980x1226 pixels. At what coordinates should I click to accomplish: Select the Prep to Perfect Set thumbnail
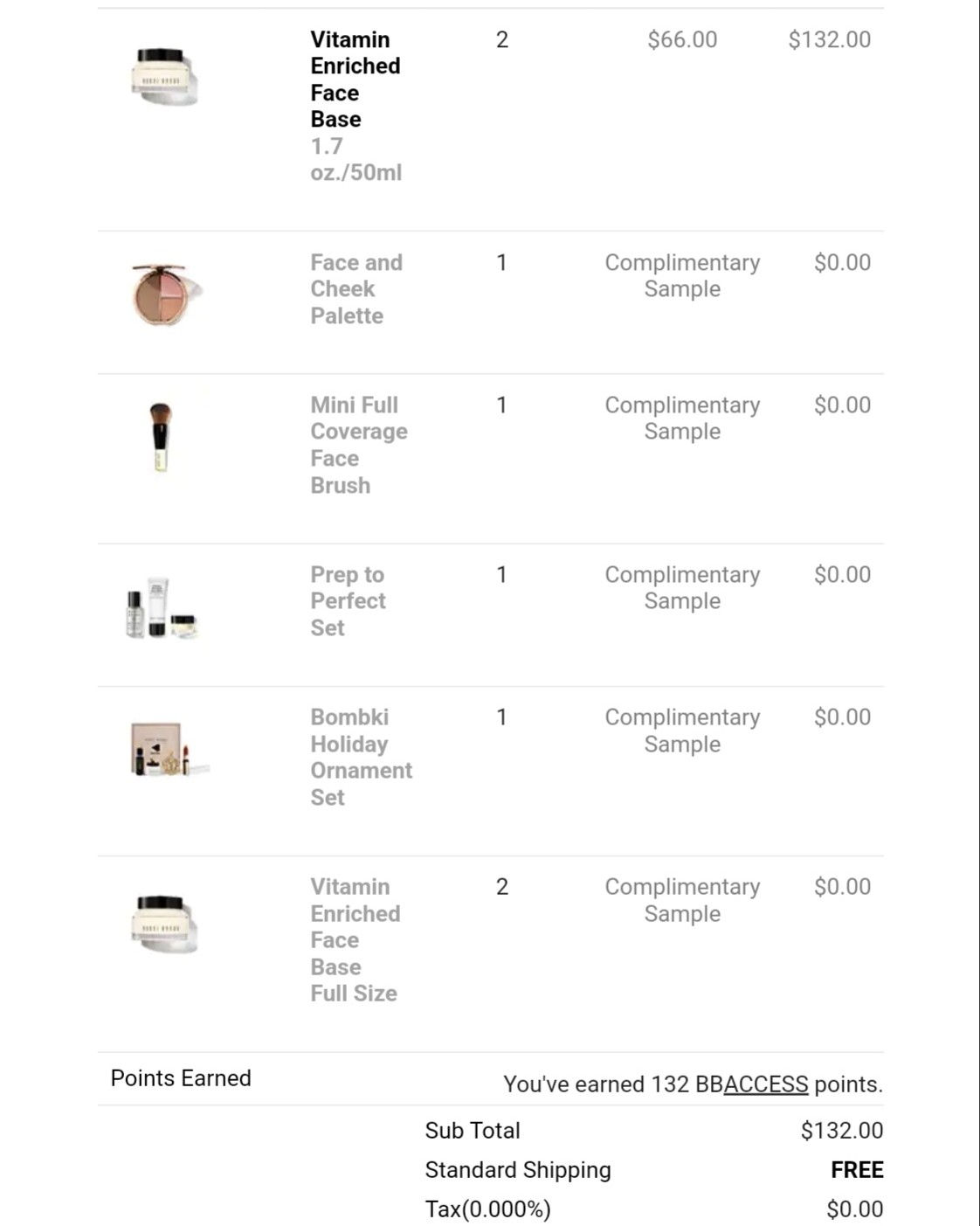click(162, 607)
